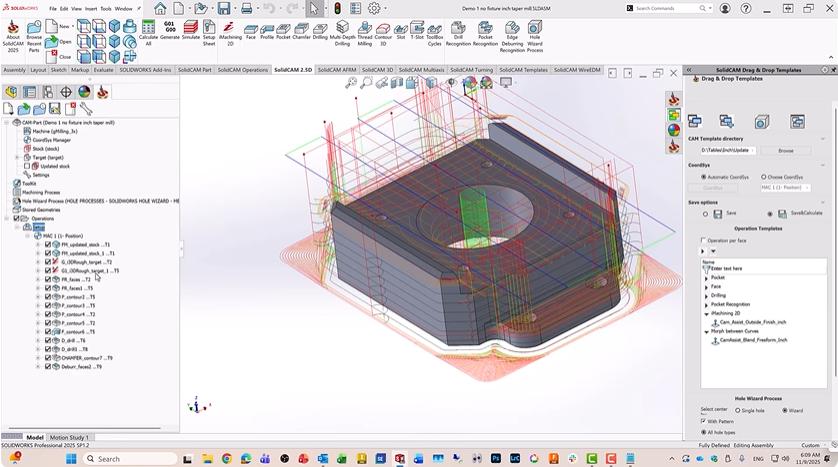This screenshot has width=838, height=467.
Task: Expand the Face template group
Action: [706, 287]
